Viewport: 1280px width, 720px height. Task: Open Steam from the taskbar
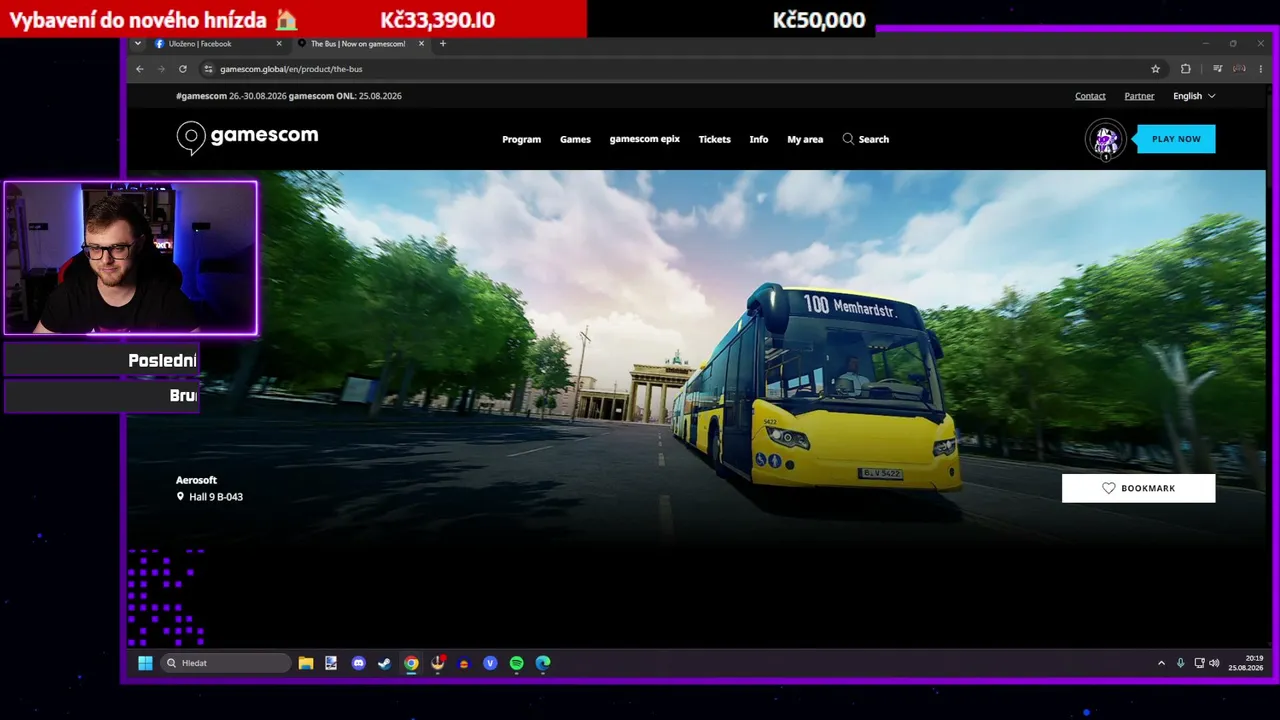(x=385, y=663)
